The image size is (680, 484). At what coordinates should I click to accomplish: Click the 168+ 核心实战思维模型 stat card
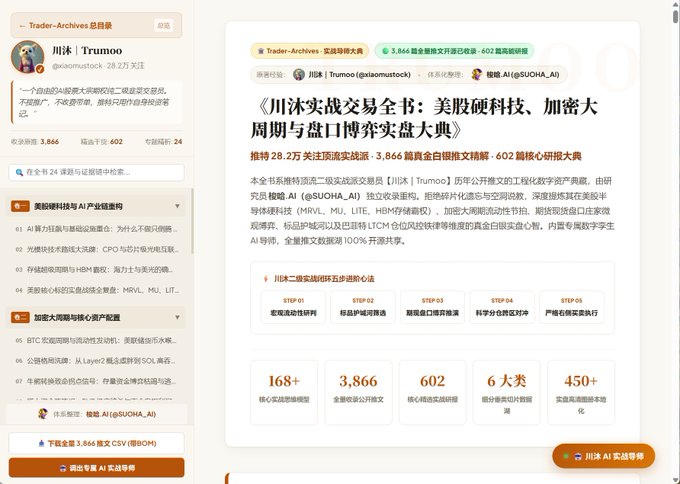[284, 392]
